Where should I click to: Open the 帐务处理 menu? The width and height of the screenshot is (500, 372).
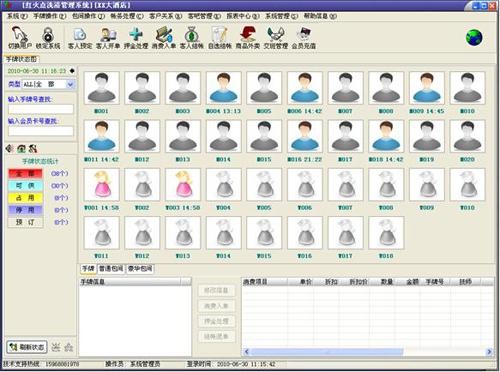[127, 16]
